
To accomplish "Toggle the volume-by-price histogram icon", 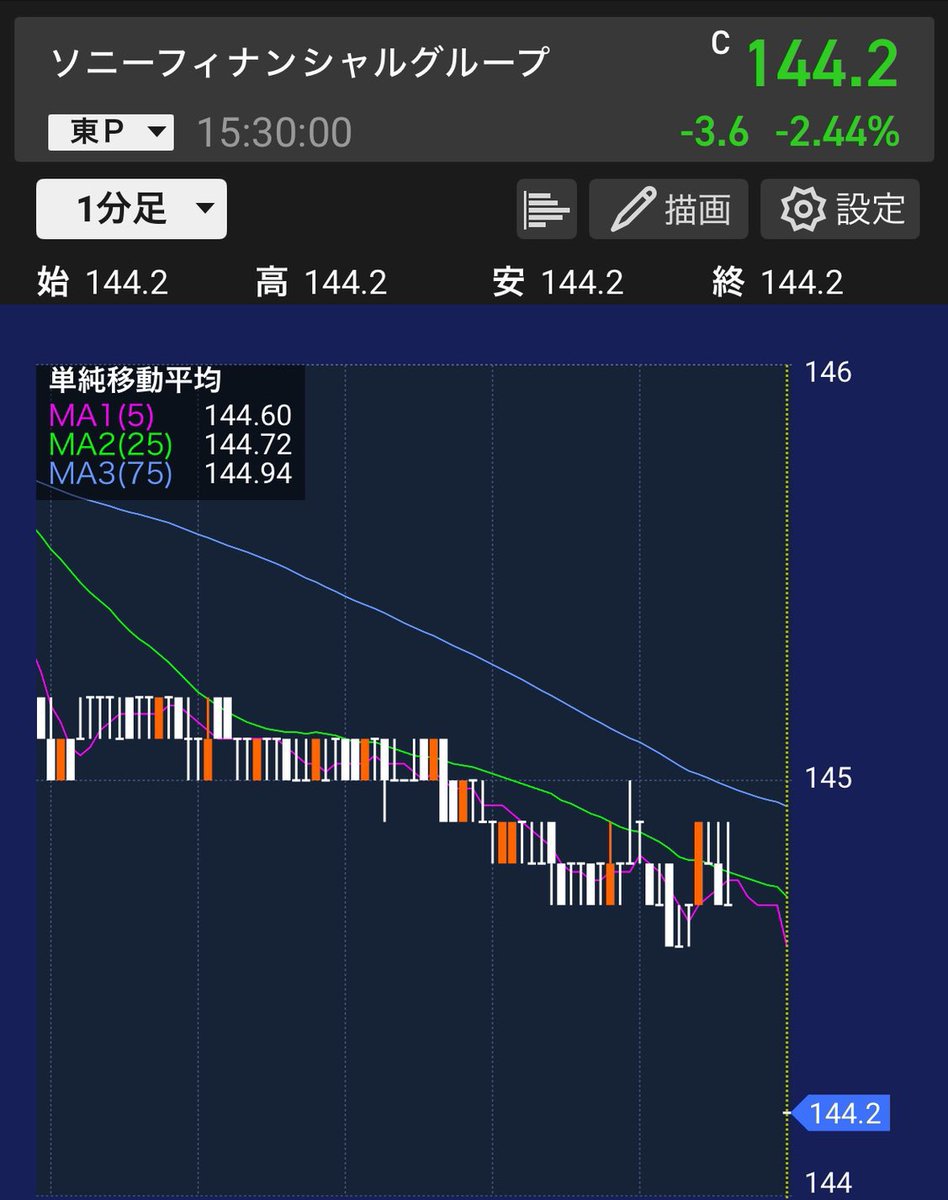I will [x=547, y=209].
